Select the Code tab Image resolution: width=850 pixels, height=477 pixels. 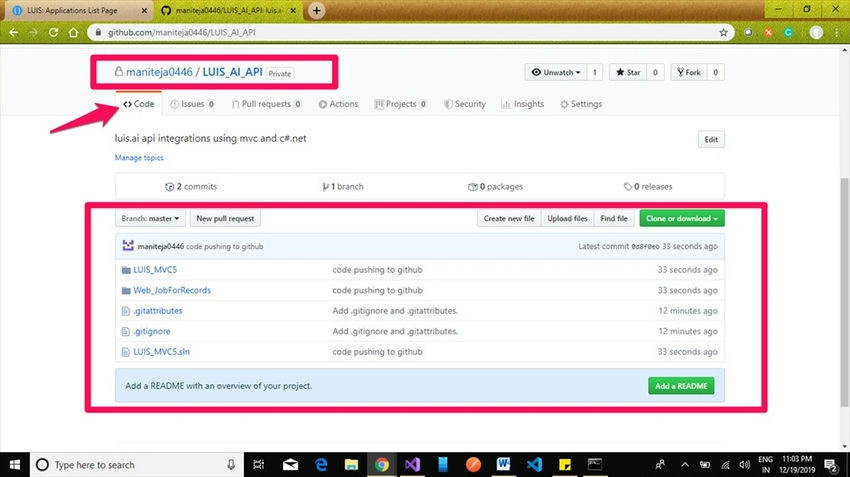pos(138,104)
